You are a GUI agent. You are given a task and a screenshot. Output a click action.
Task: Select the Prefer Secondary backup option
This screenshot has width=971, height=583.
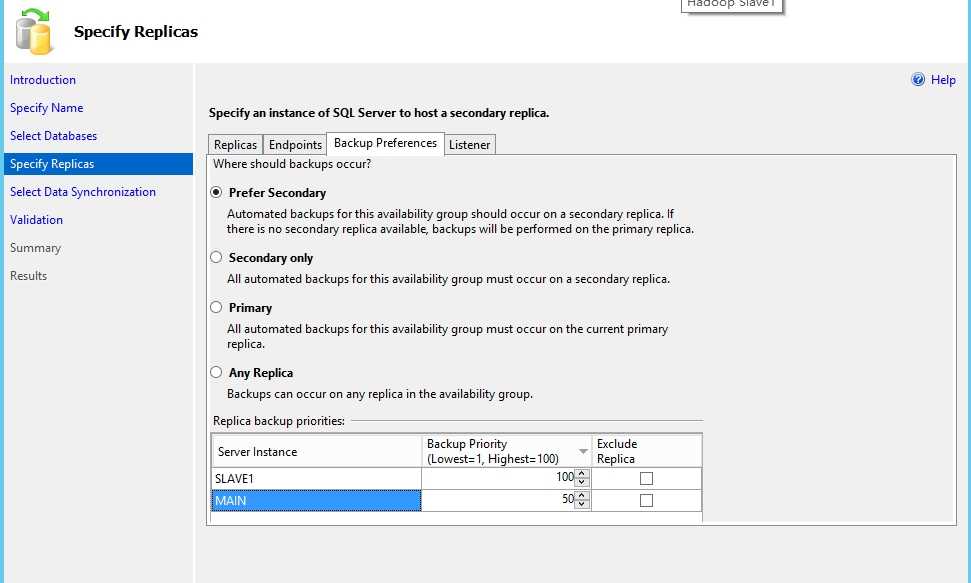216,192
